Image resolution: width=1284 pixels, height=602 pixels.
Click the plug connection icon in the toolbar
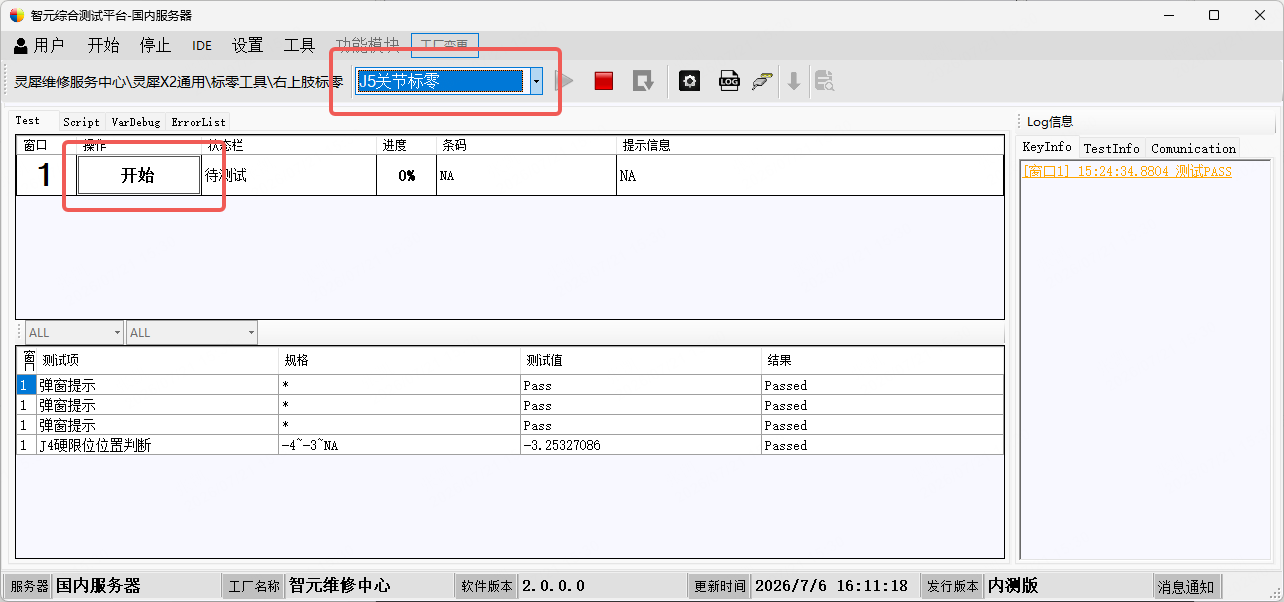coord(762,82)
